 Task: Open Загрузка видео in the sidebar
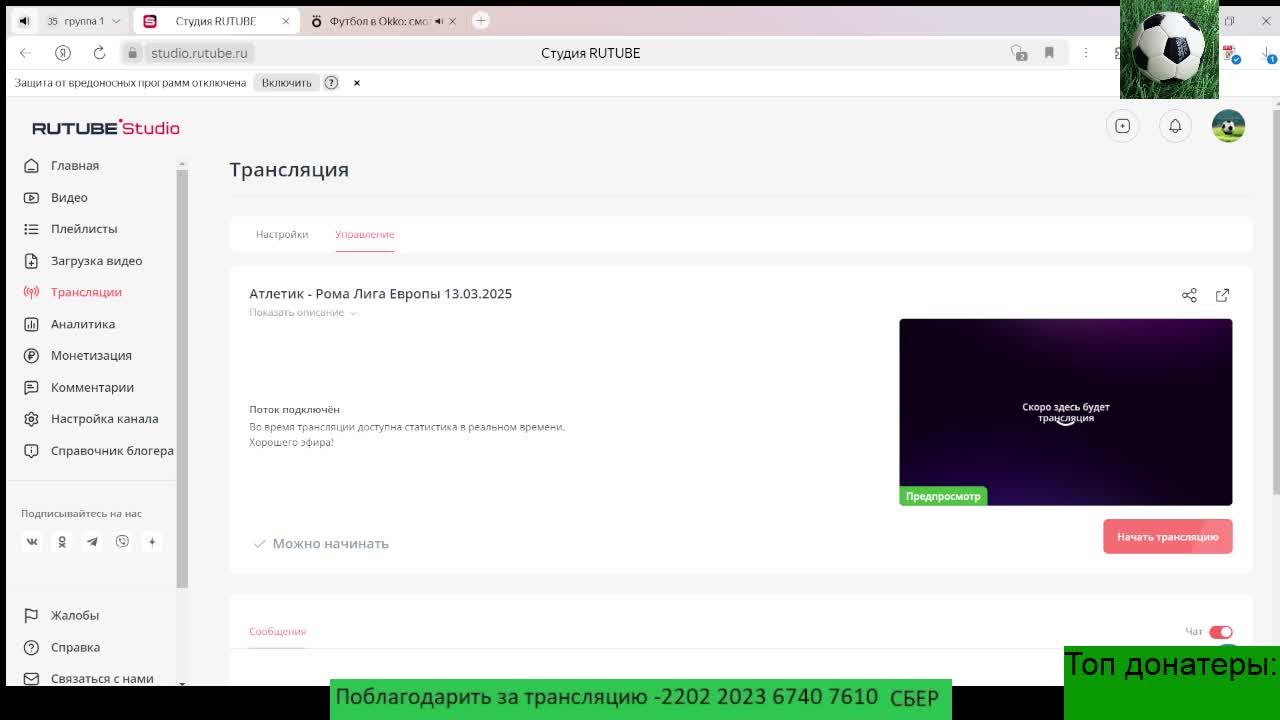point(96,261)
